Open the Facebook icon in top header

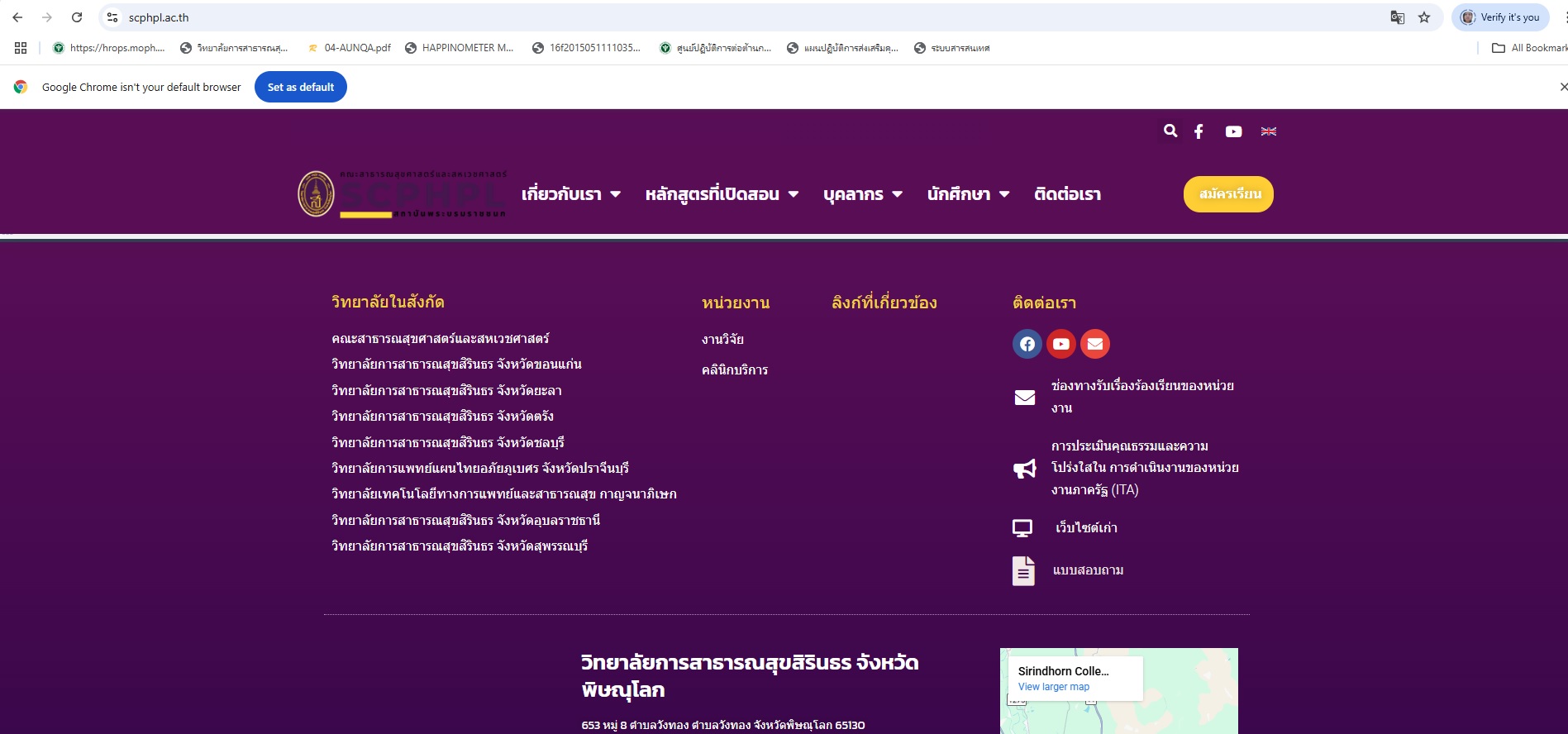click(x=1199, y=131)
